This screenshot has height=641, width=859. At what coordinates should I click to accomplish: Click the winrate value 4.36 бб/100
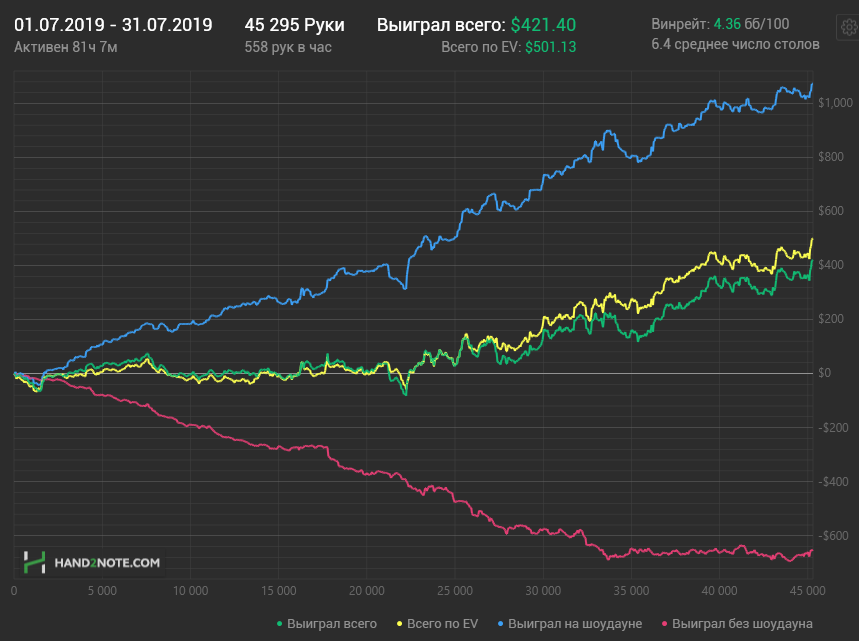point(751,24)
